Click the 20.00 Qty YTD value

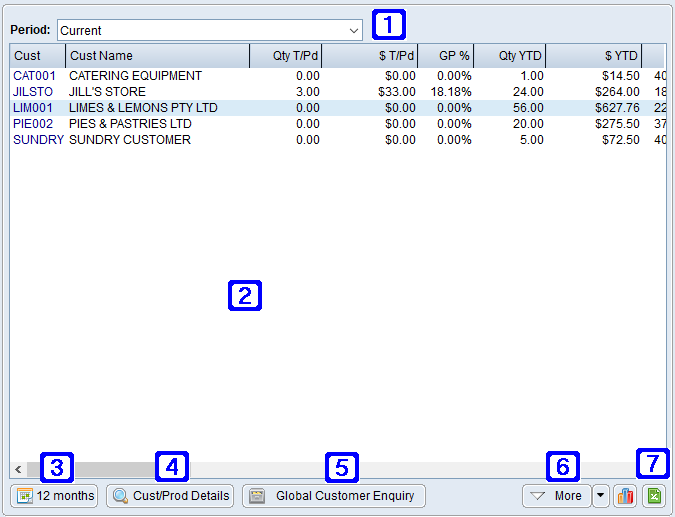528,124
